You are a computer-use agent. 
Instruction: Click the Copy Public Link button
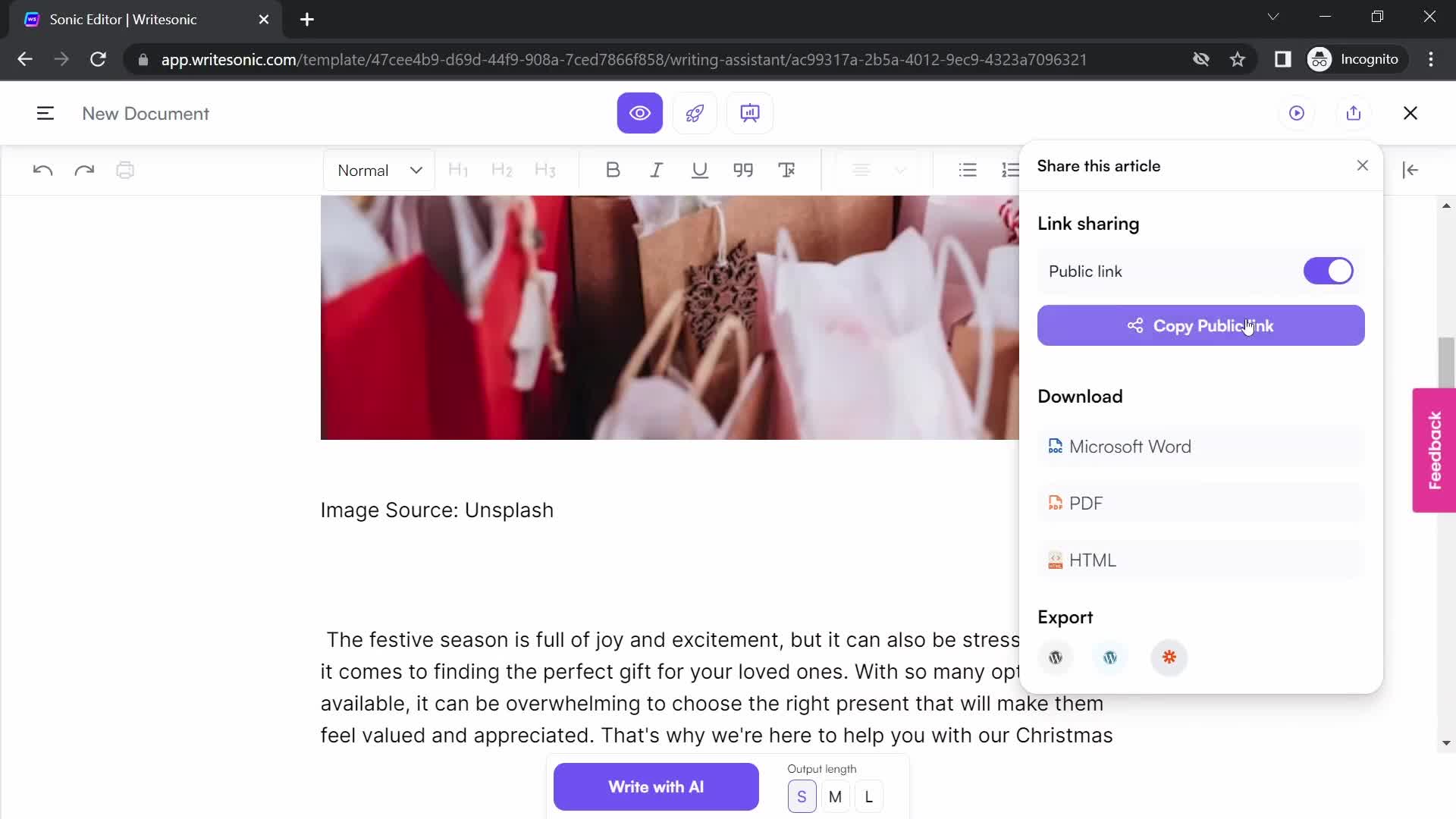(1201, 326)
